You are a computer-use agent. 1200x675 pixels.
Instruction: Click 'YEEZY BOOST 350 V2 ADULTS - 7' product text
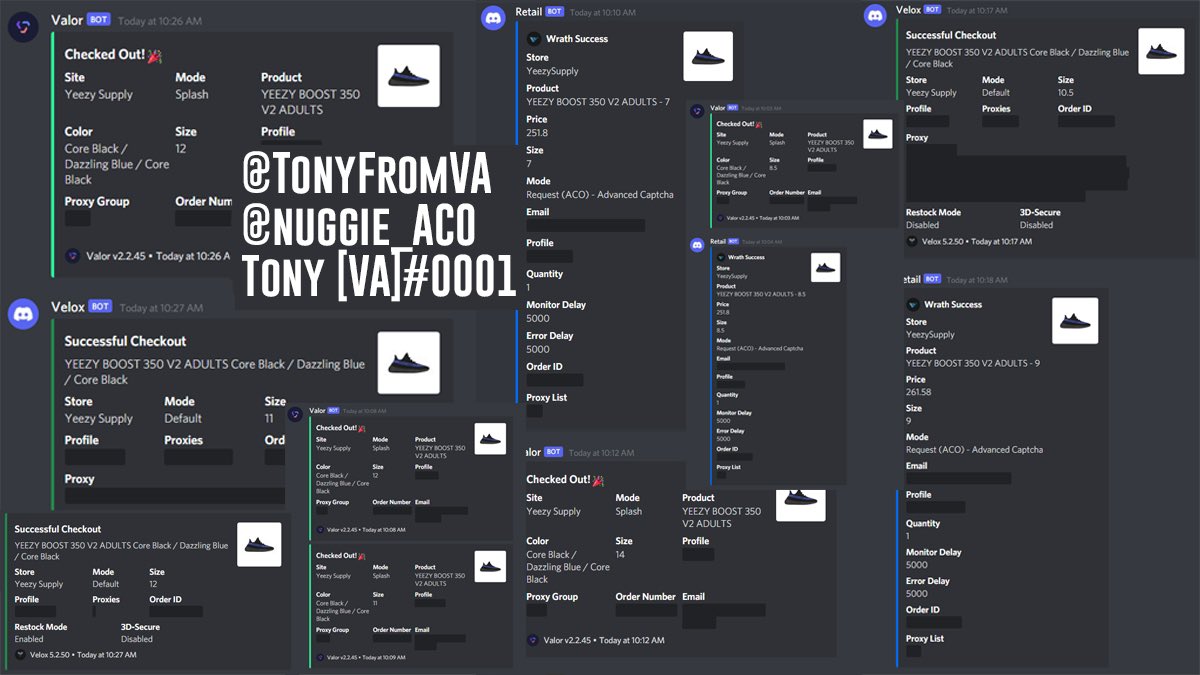(x=598, y=102)
